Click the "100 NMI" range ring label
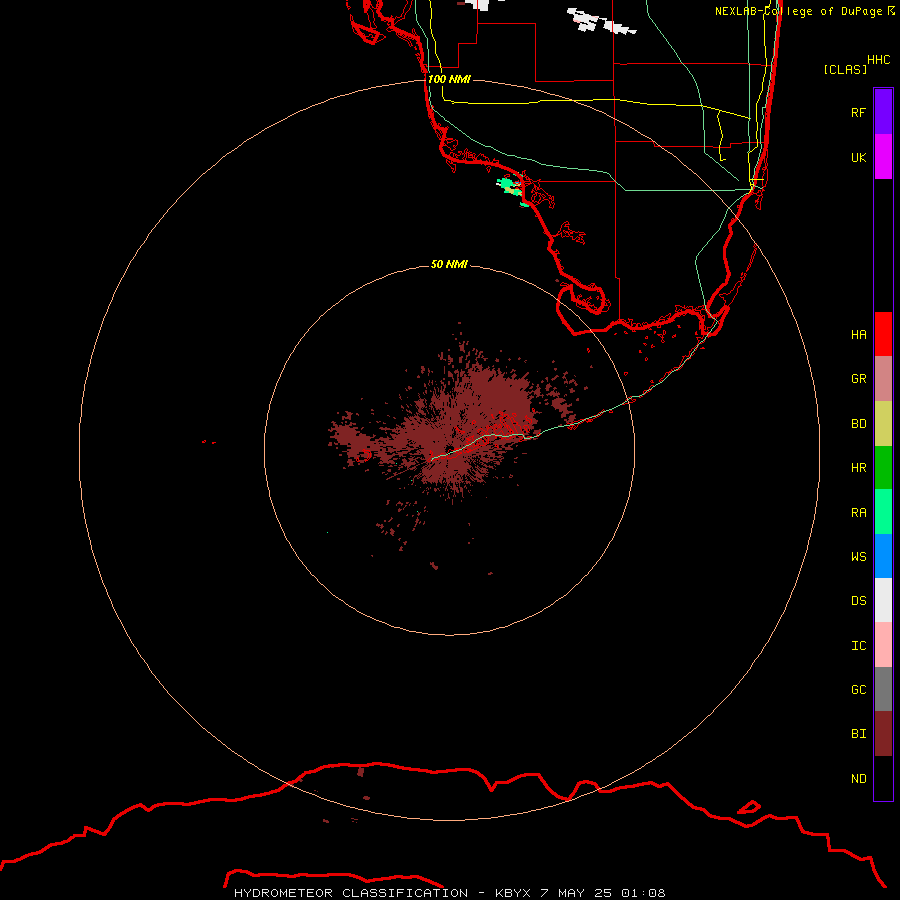Viewport: 900px width, 900px height. [449, 79]
